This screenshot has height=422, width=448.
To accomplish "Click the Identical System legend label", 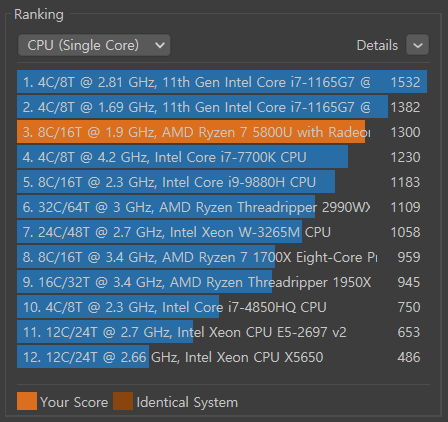I will (x=187, y=402).
